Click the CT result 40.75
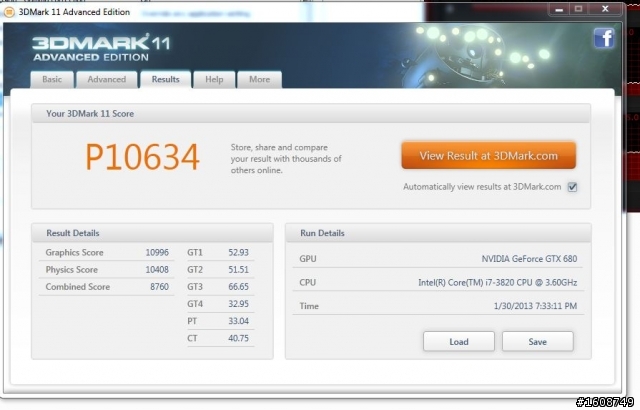Image resolution: width=640 pixels, height=410 pixels. pos(238,338)
